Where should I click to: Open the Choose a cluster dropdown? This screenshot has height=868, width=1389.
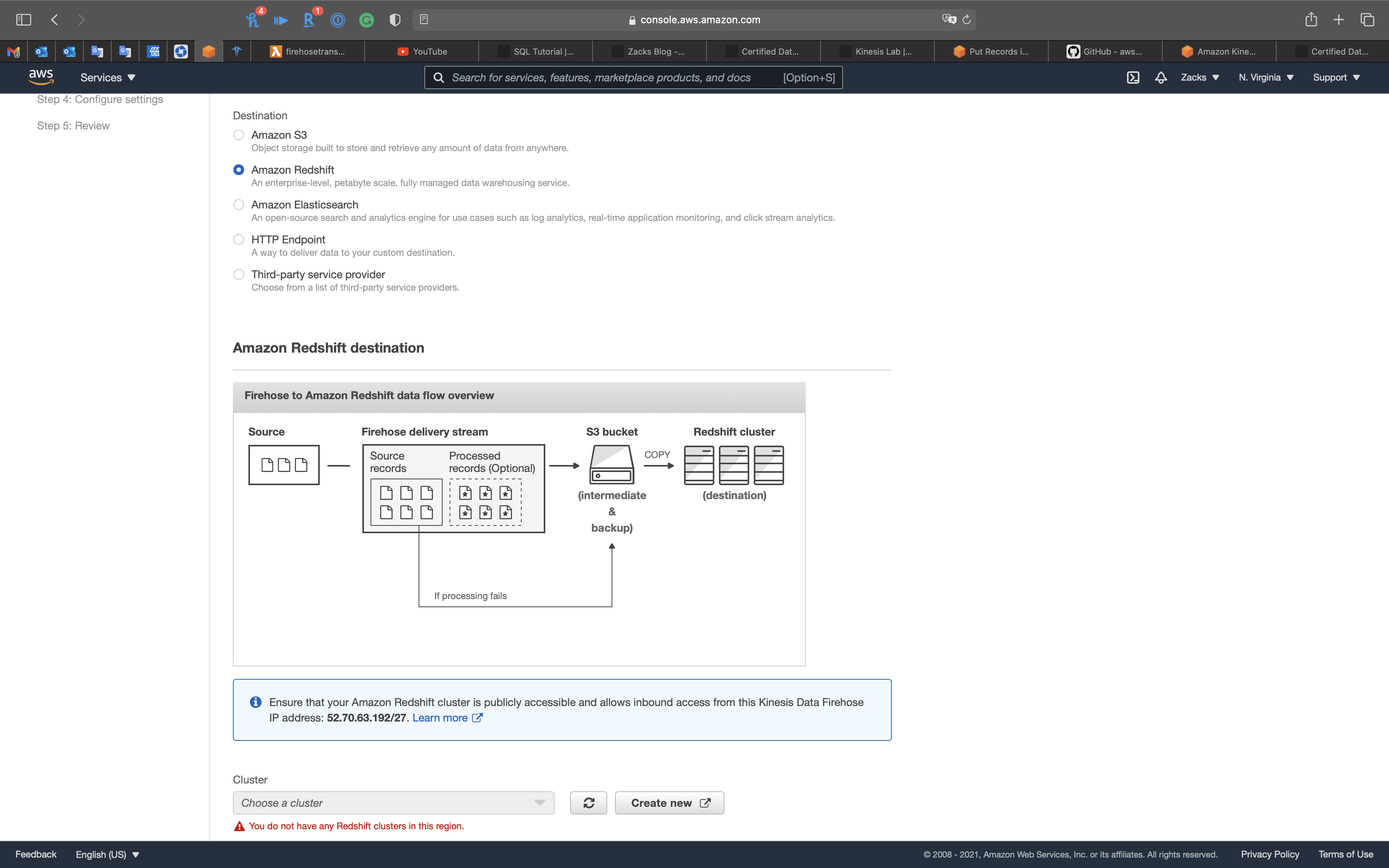(393, 803)
